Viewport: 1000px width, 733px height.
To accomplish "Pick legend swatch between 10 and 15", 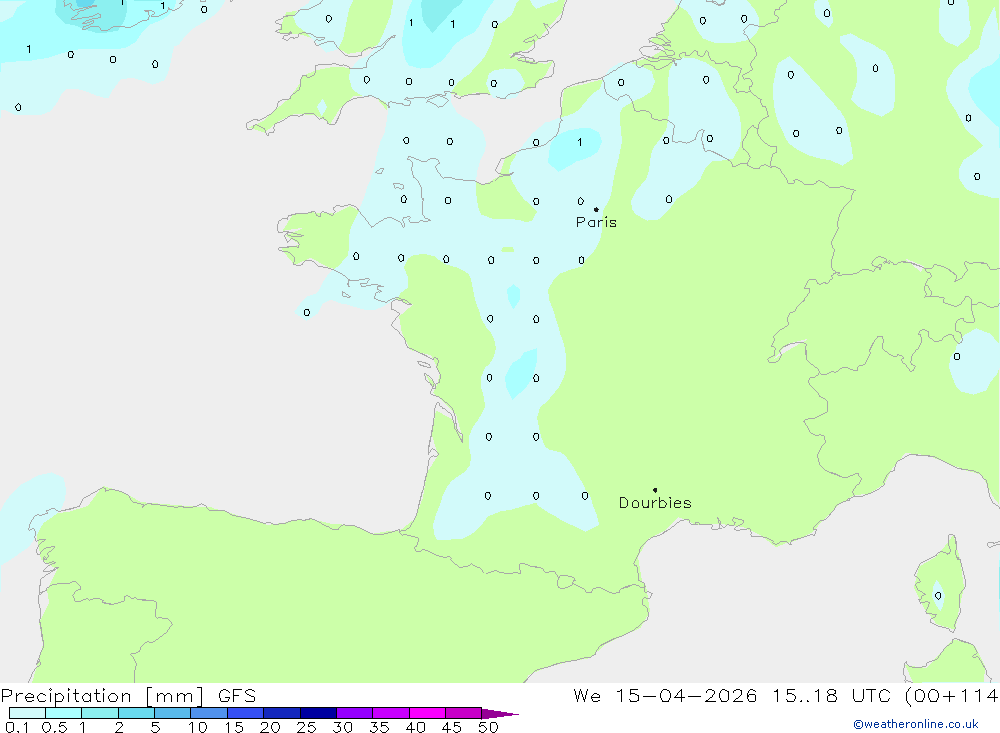I will point(209,713).
